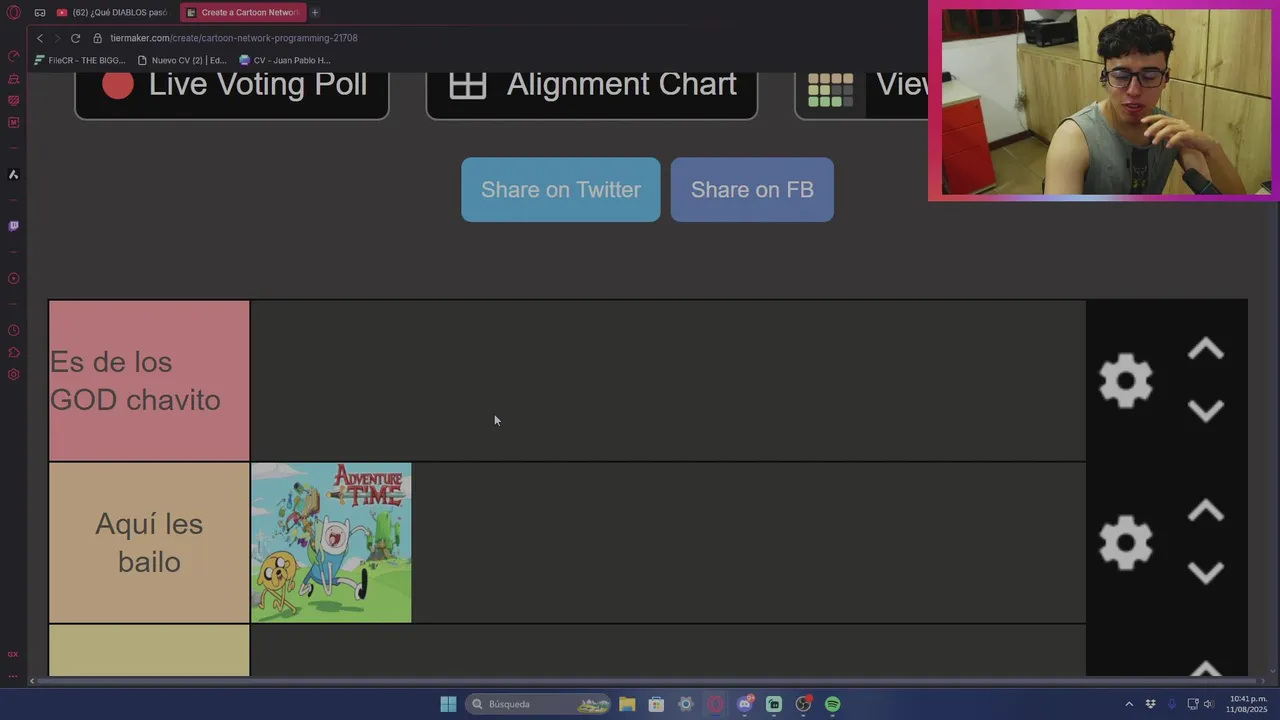Open Microsoft Store from the taskbar
1280x720 pixels.
click(x=656, y=704)
